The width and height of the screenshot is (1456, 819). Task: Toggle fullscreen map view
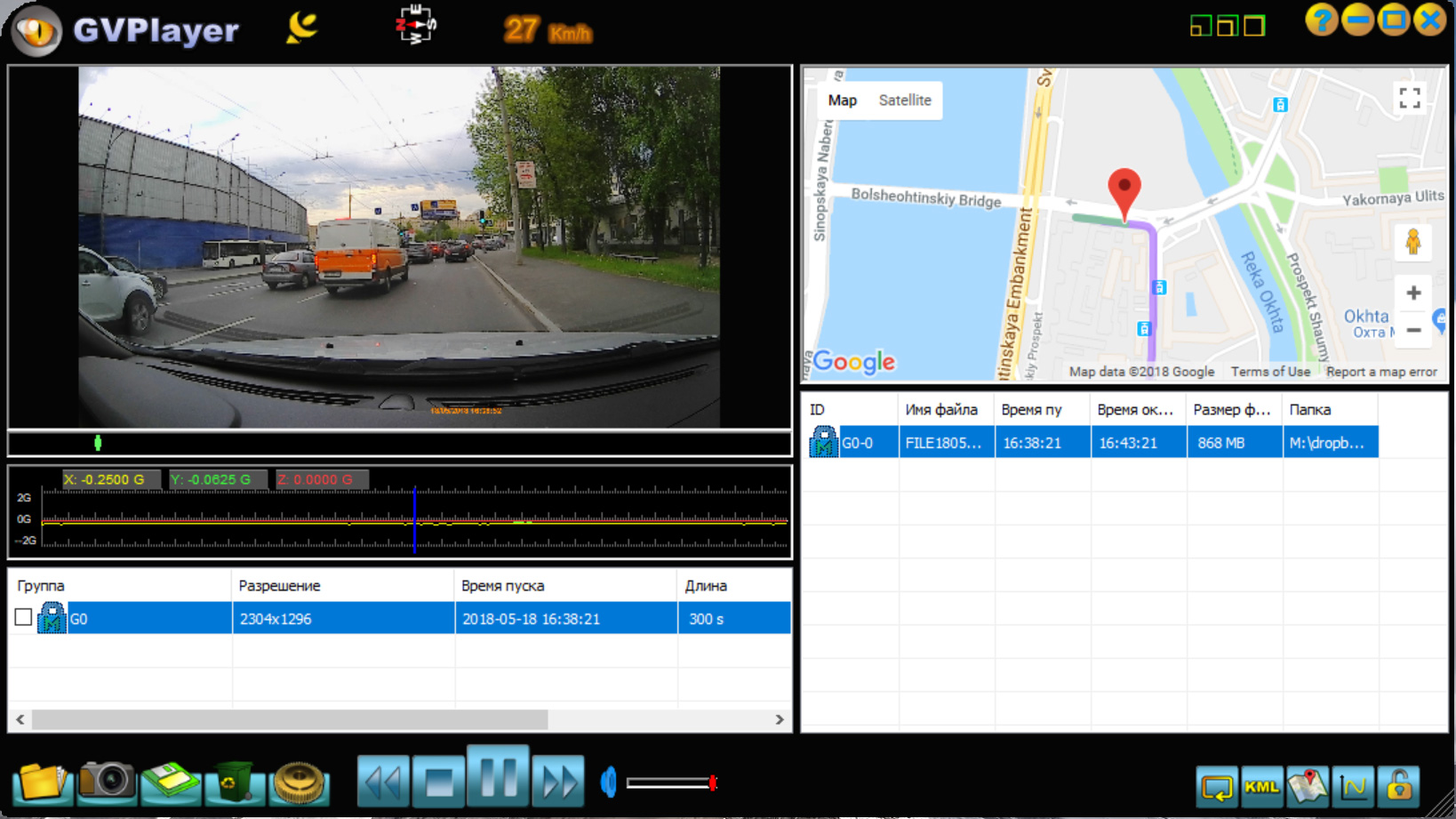[1410, 98]
